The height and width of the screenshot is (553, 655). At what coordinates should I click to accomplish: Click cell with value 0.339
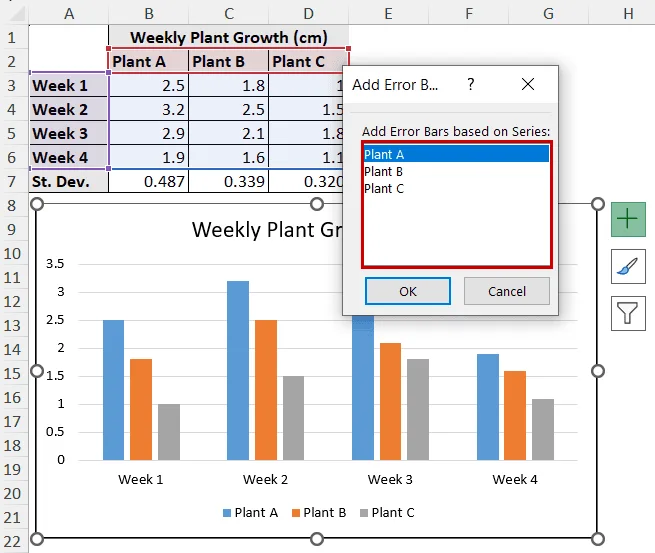click(x=228, y=182)
